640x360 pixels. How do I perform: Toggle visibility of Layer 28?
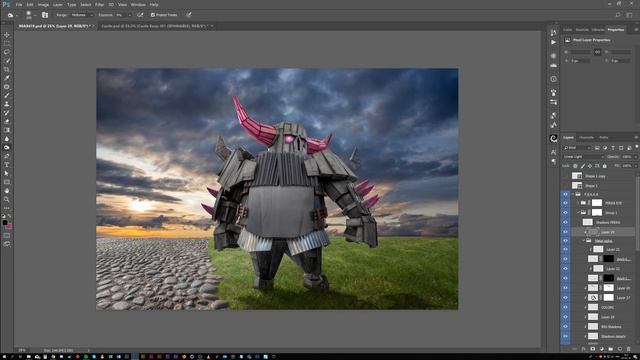[x=565, y=317]
